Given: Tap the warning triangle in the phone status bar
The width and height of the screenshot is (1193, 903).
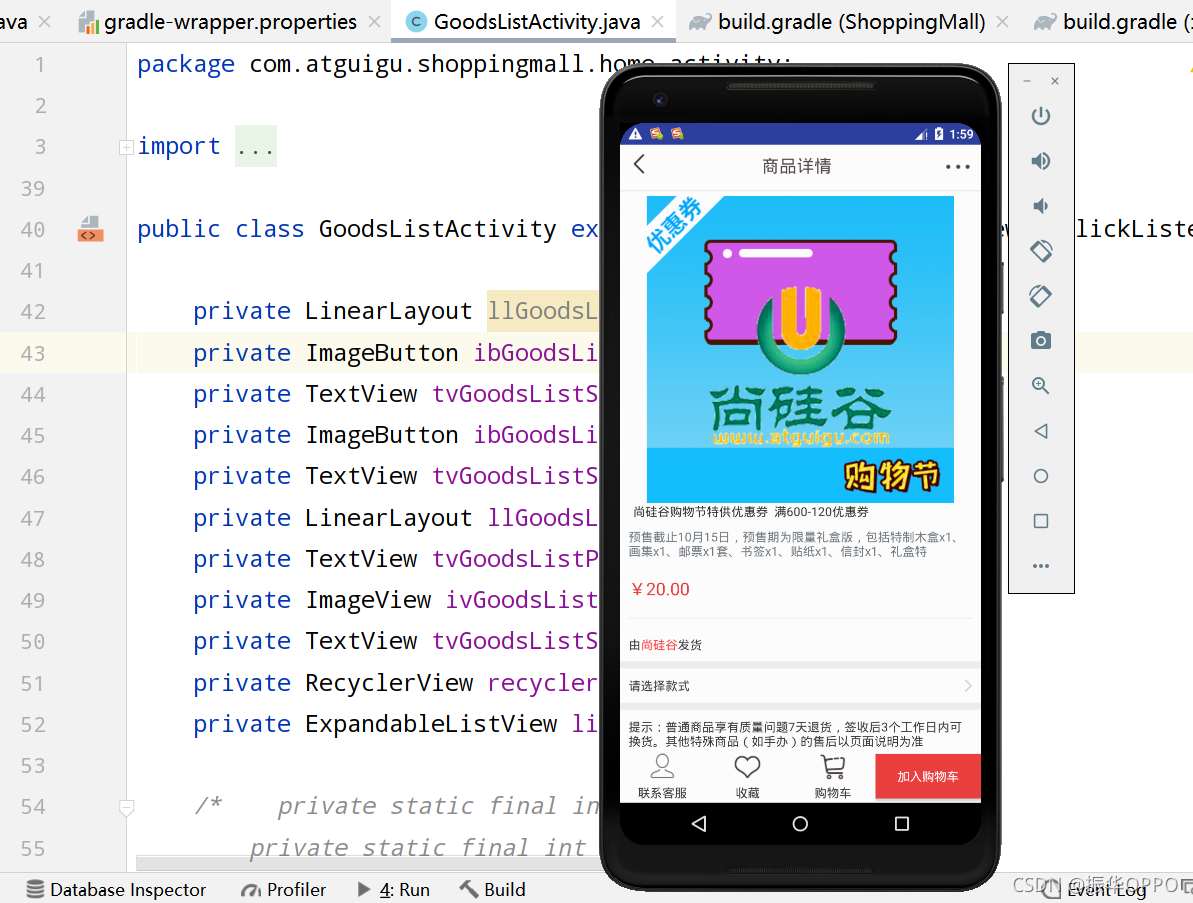Looking at the screenshot, I should [x=635, y=134].
